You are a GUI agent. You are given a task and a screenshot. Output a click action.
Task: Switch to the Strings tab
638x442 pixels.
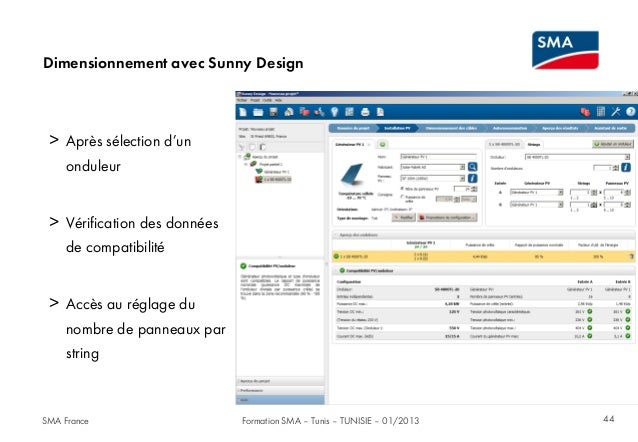tap(534, 144)
